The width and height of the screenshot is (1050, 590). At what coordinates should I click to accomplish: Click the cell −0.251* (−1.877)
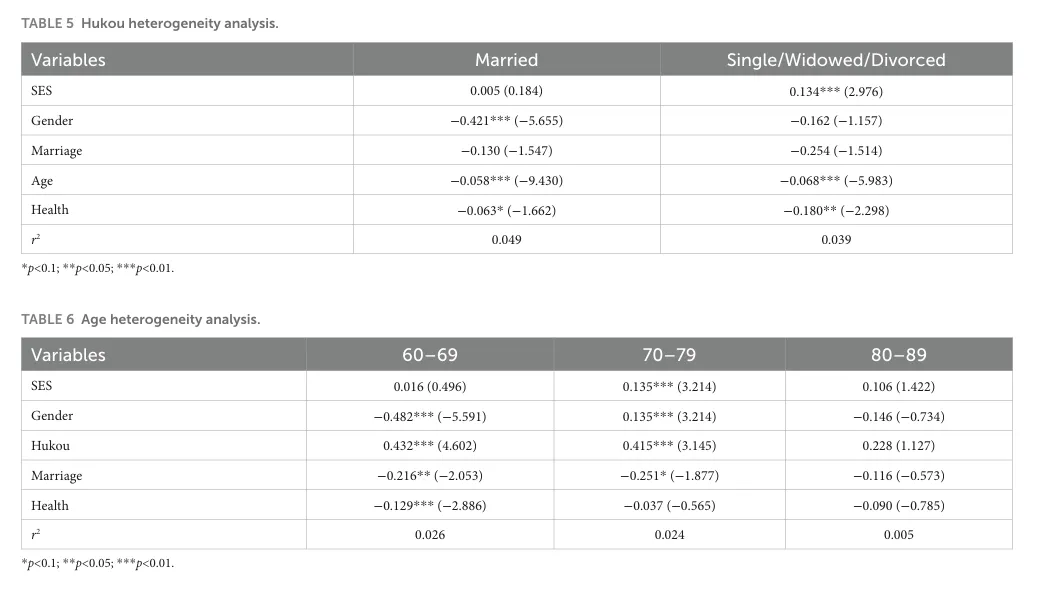(669, 475)
